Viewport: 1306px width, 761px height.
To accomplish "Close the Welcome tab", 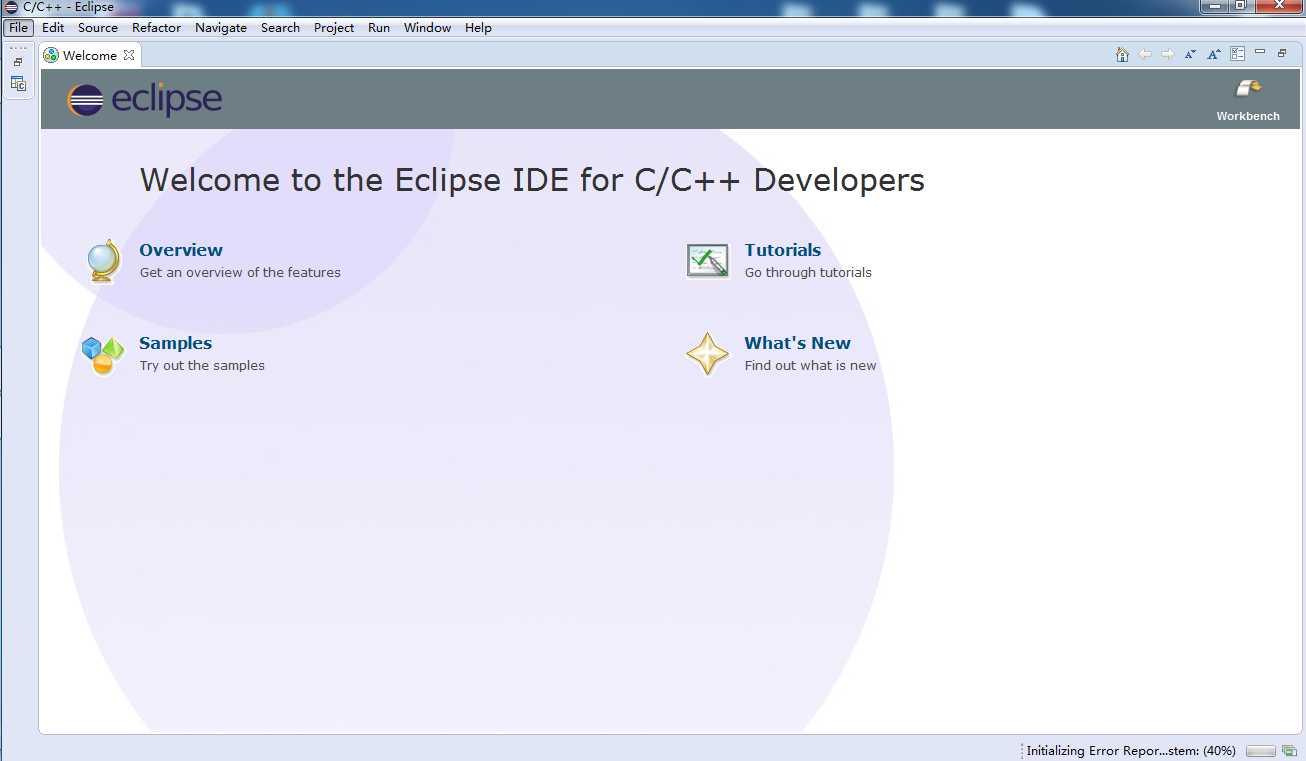I will tap(129, 55).
